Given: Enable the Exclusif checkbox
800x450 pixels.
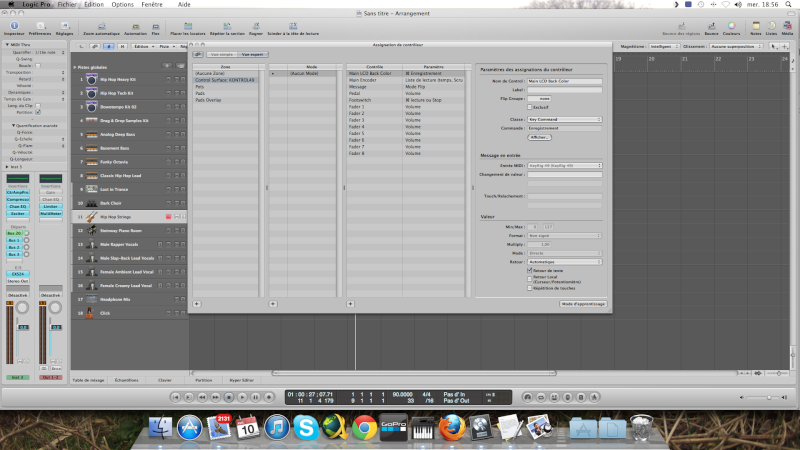Looking at the screenshot, I should coord(530,108).
